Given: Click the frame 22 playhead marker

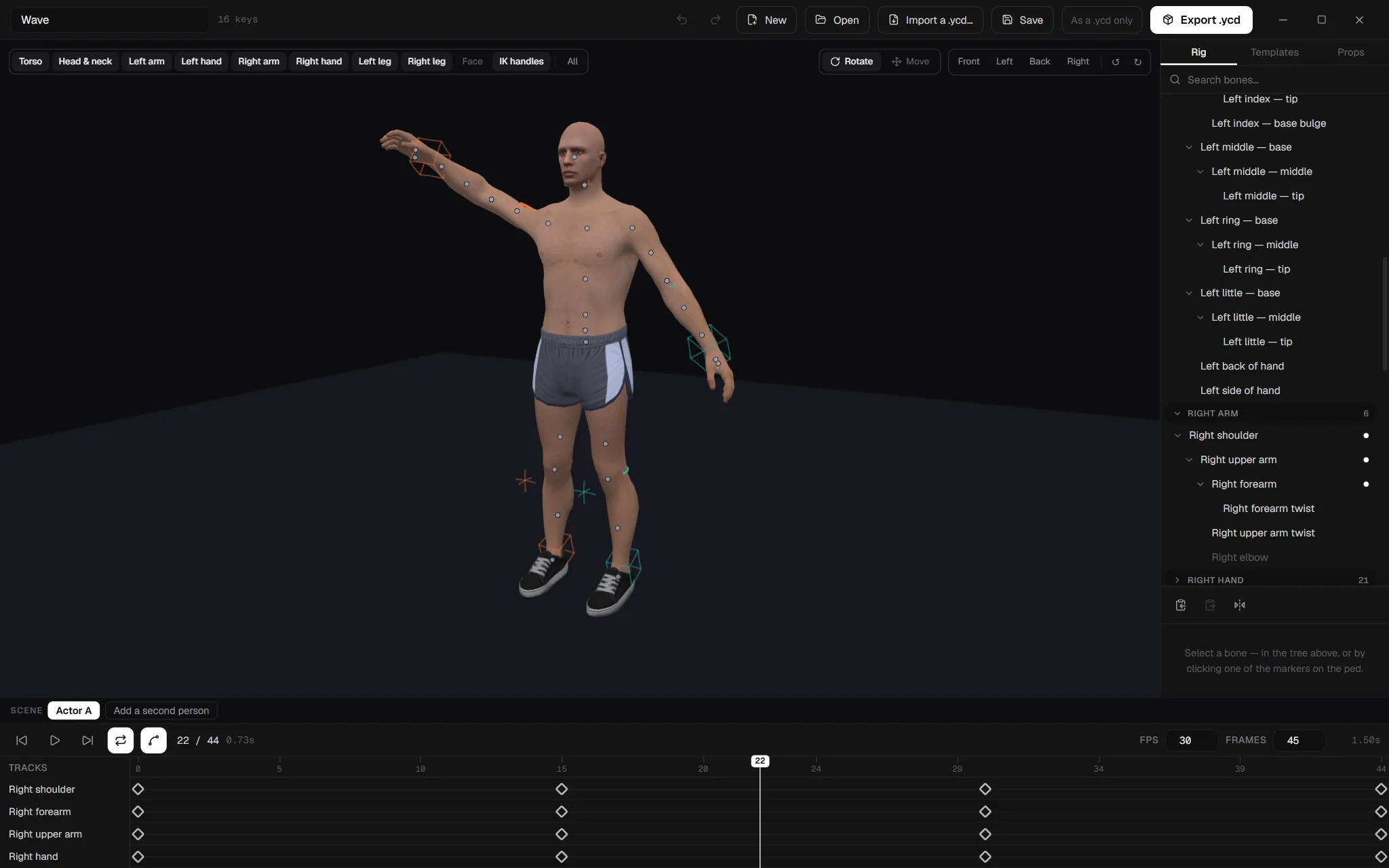Looking at the screenshot, I should (x=760, y=761).
